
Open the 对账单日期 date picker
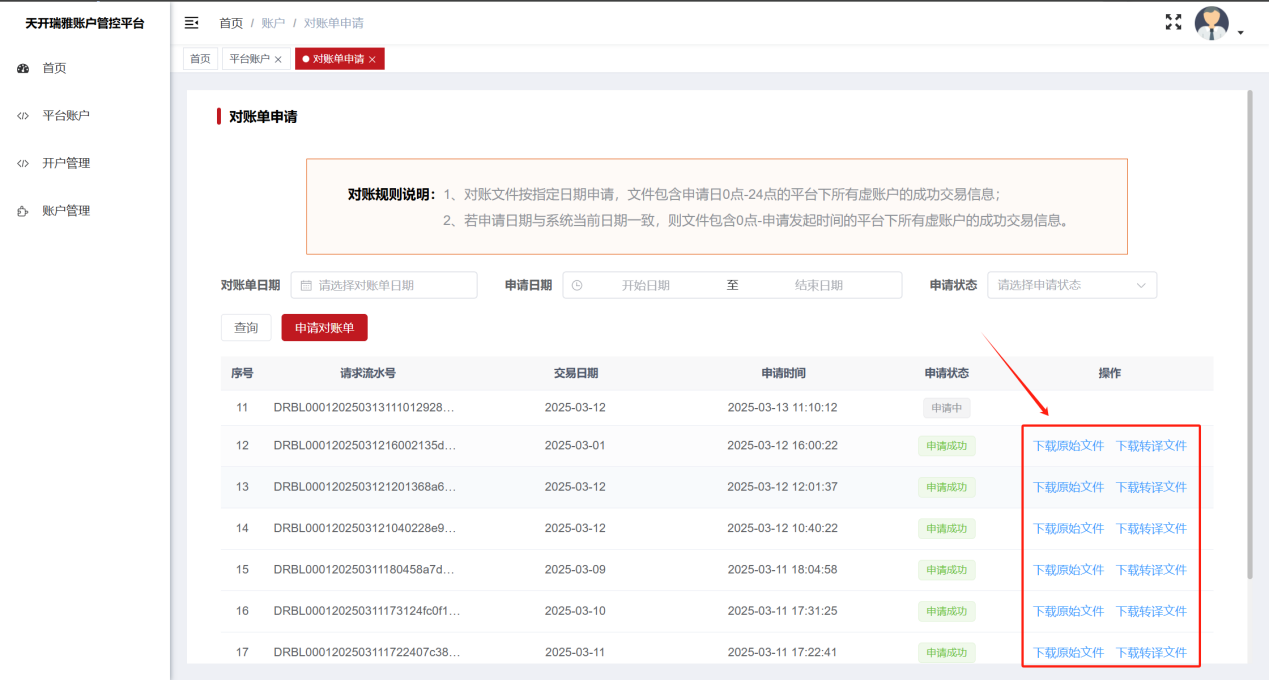(384, 285)
